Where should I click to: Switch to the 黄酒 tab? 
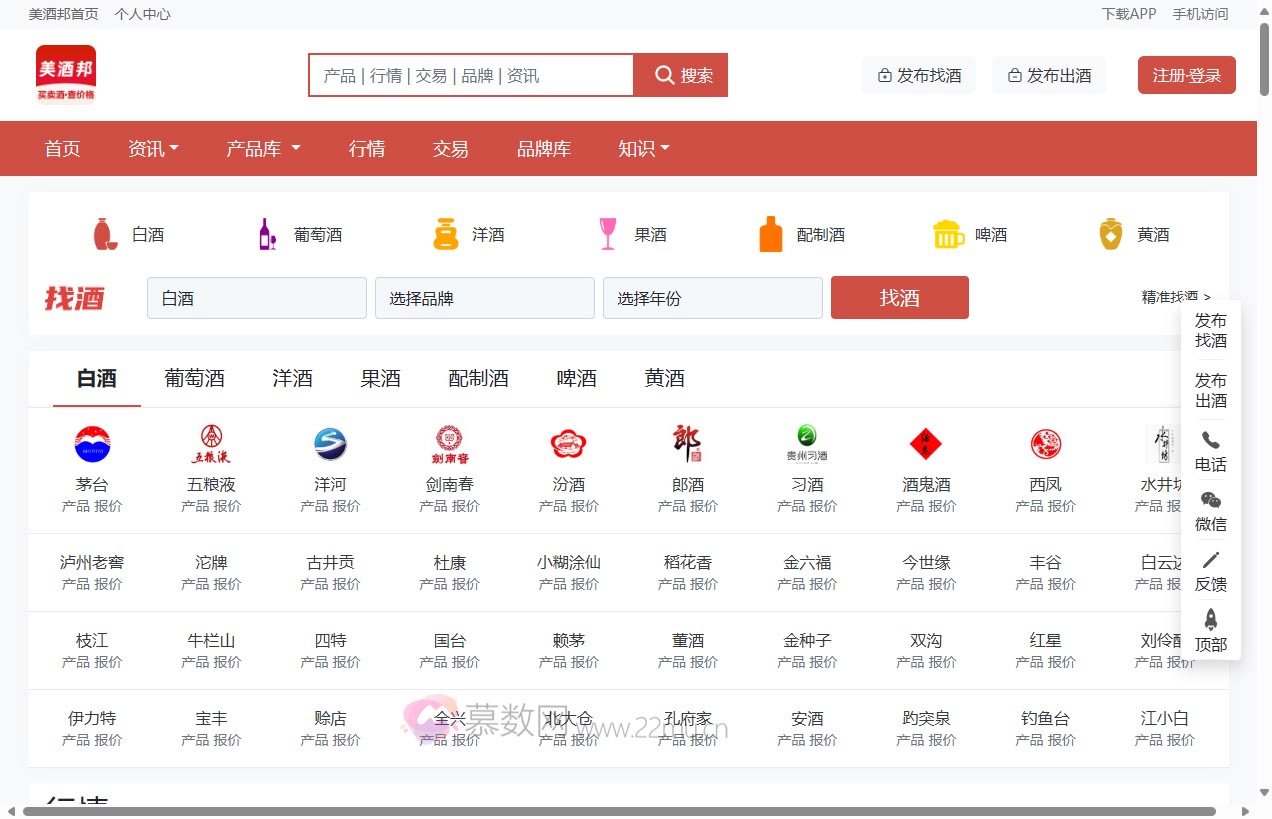pyautogui.click(x=664, y=378)
